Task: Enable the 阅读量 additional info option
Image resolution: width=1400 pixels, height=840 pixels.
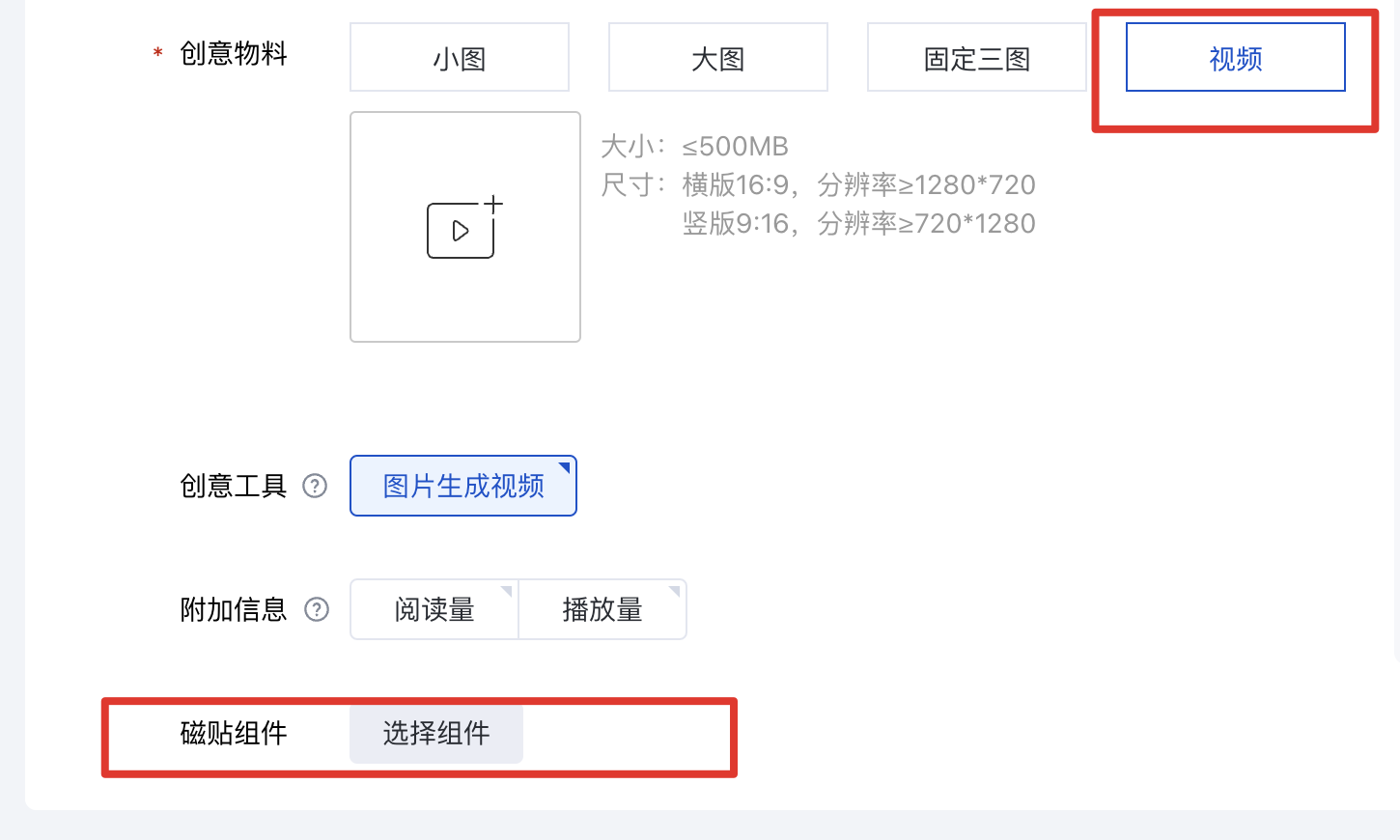Action: 434,609
